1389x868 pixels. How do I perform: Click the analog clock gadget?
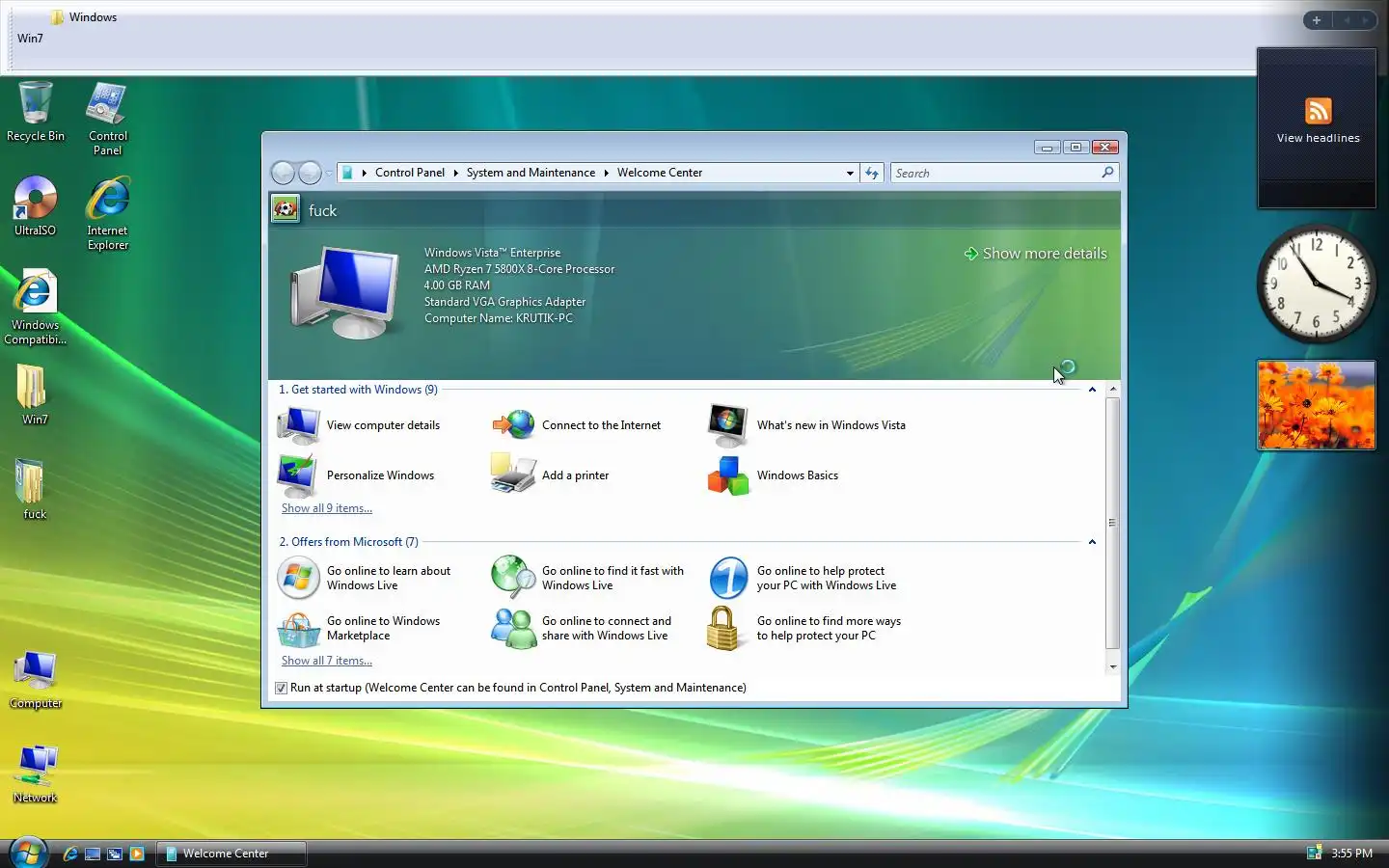[1316, 284]
